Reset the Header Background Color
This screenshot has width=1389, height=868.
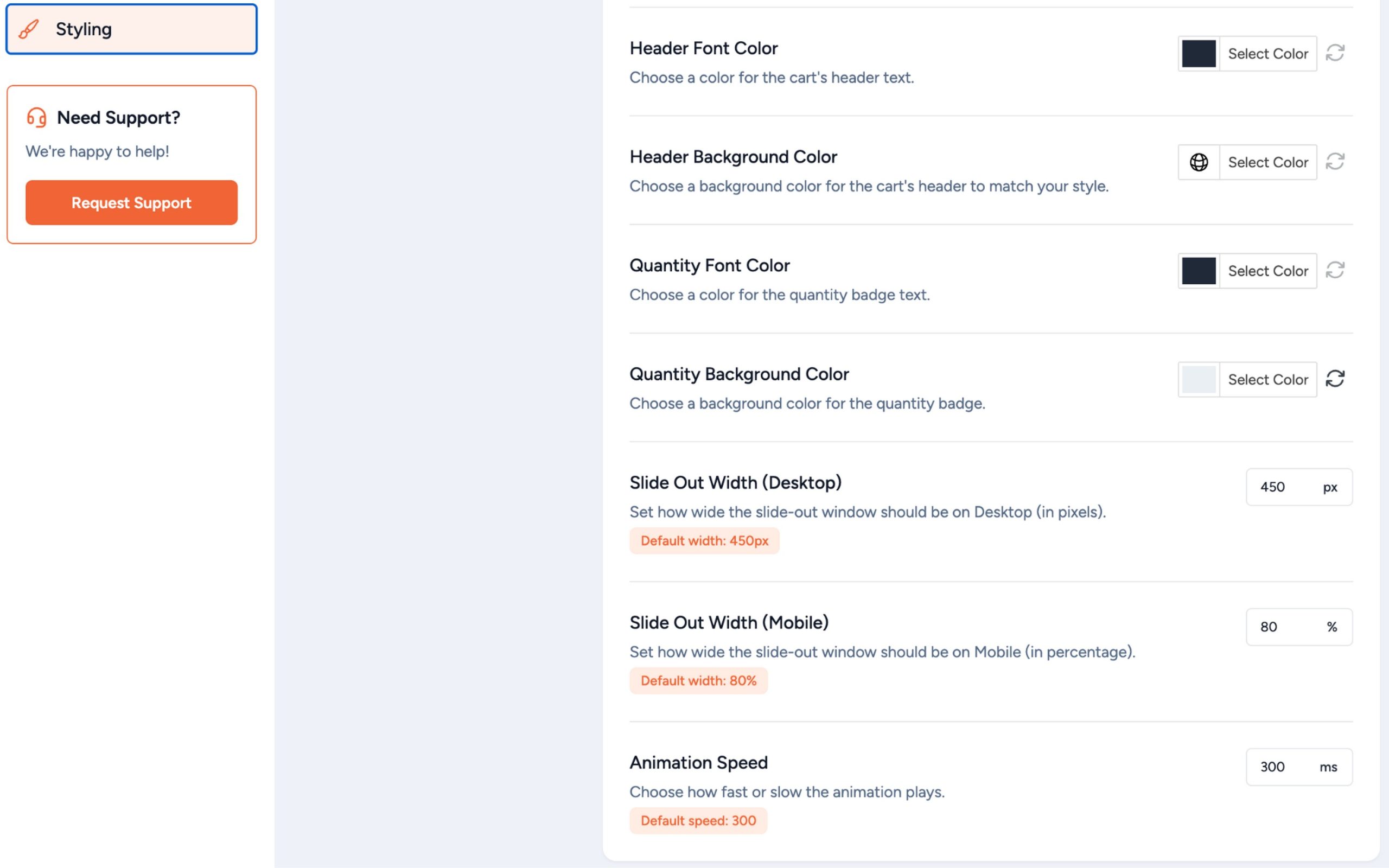click(1335, 162)
